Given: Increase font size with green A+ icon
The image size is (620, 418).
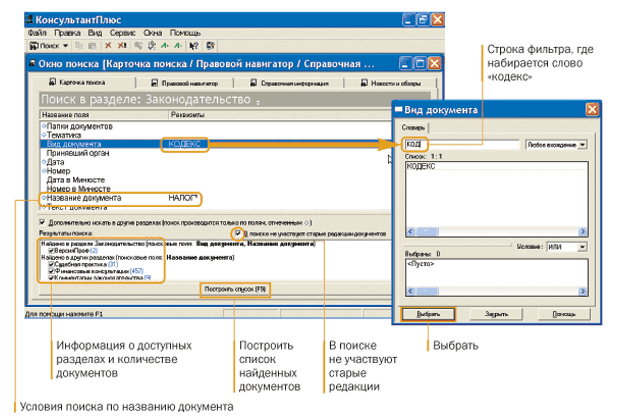Looking at the screenshot, I should [164, 46].
